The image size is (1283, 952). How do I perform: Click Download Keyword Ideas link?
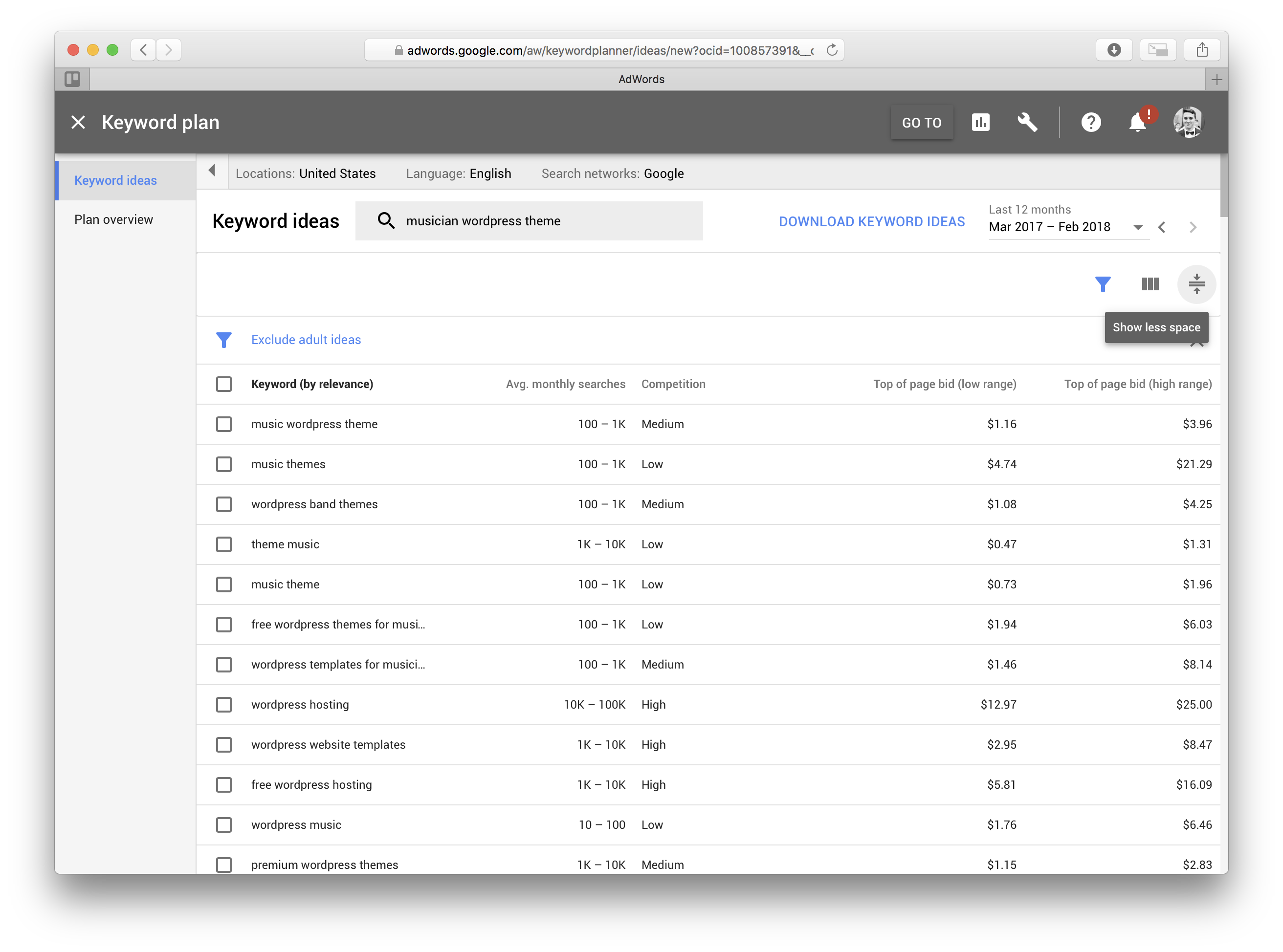click(x=871, y=221)
